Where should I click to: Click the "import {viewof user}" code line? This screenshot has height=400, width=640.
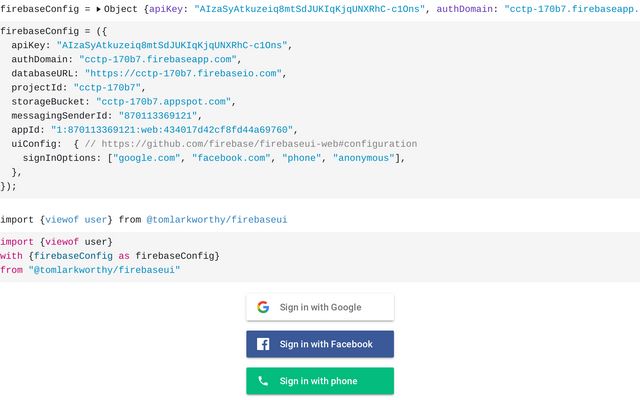[56, 242]
